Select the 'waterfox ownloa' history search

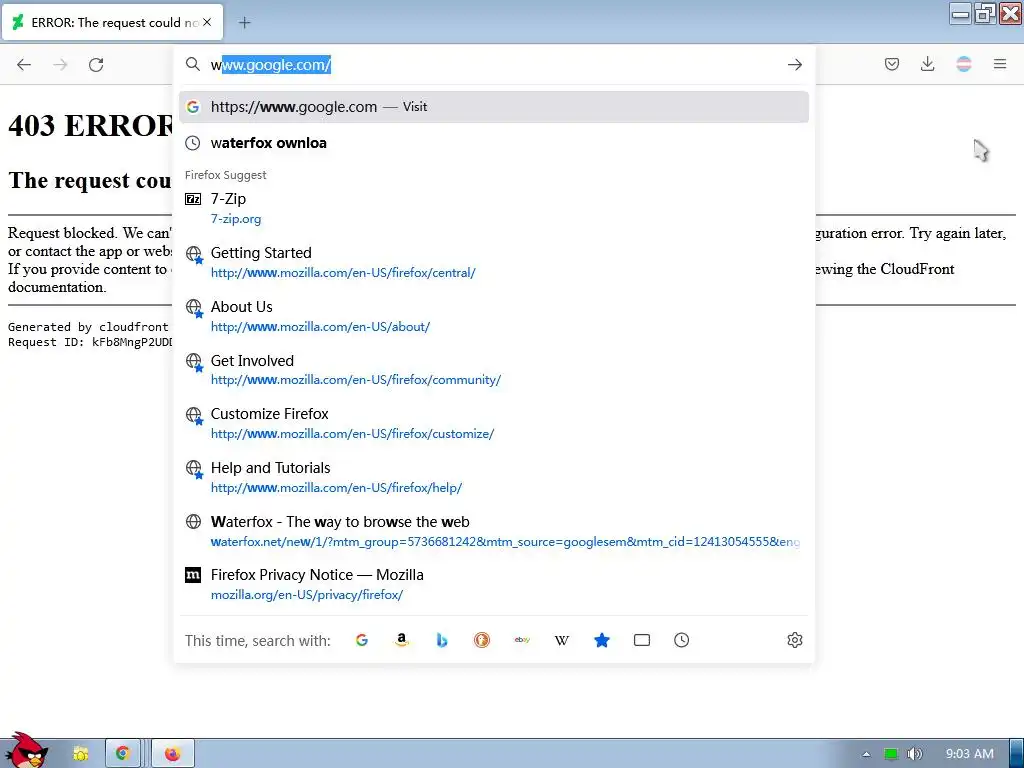pyautogui.click(x=494, y=143)
